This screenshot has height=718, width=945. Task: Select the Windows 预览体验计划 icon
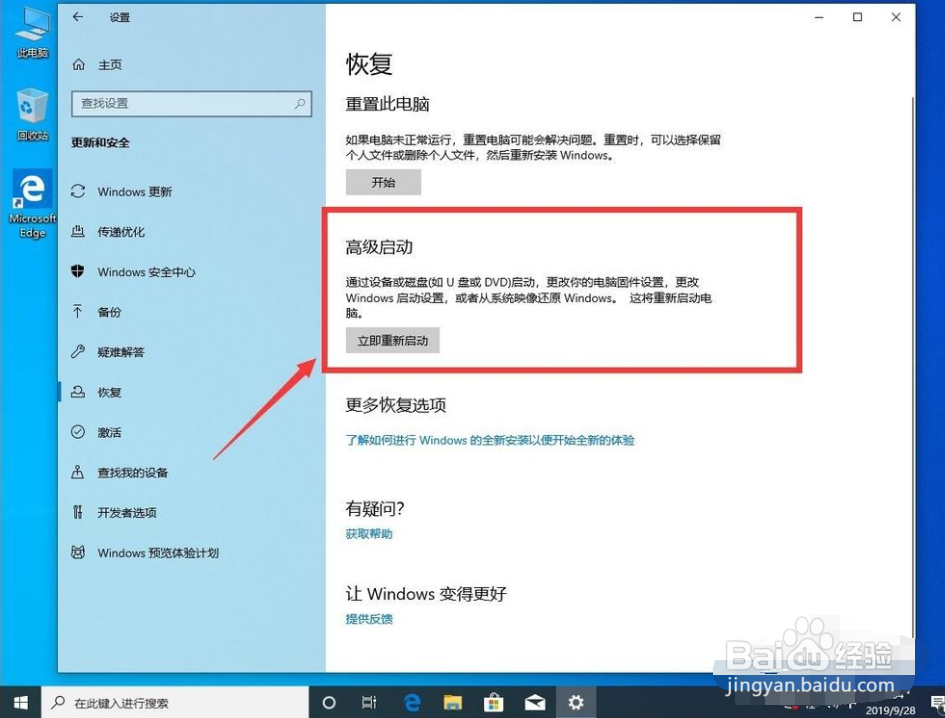tap(78, 552)
